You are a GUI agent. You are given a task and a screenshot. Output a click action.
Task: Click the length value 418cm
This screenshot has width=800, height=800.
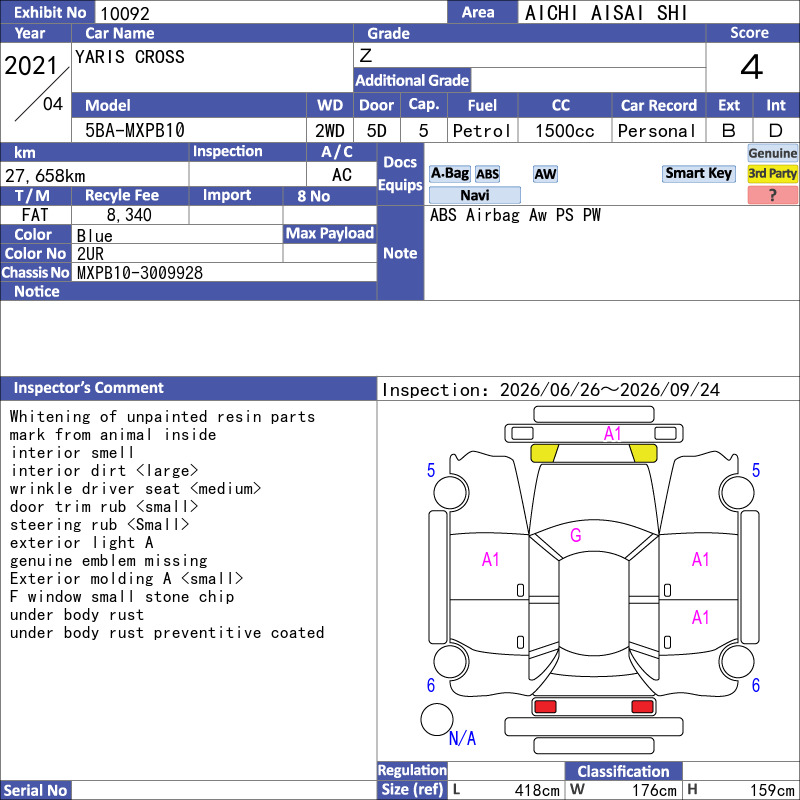(x=537, y=790)
